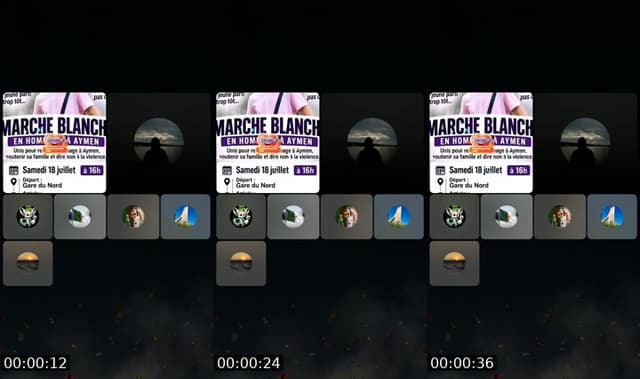This screenshot has height=379, width=640.
Task: Choose the Algerian flag avatar in the 00:00:36 frame
Action: click(x=507, y=217)
